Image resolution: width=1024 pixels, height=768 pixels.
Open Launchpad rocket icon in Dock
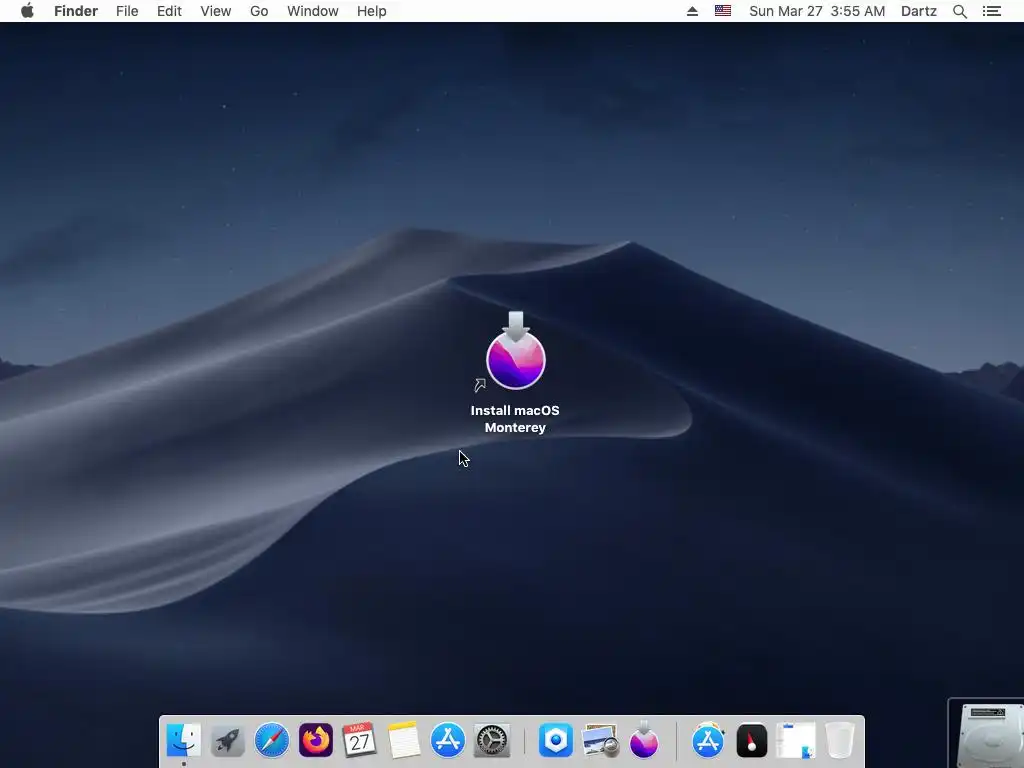pos(227,741)
